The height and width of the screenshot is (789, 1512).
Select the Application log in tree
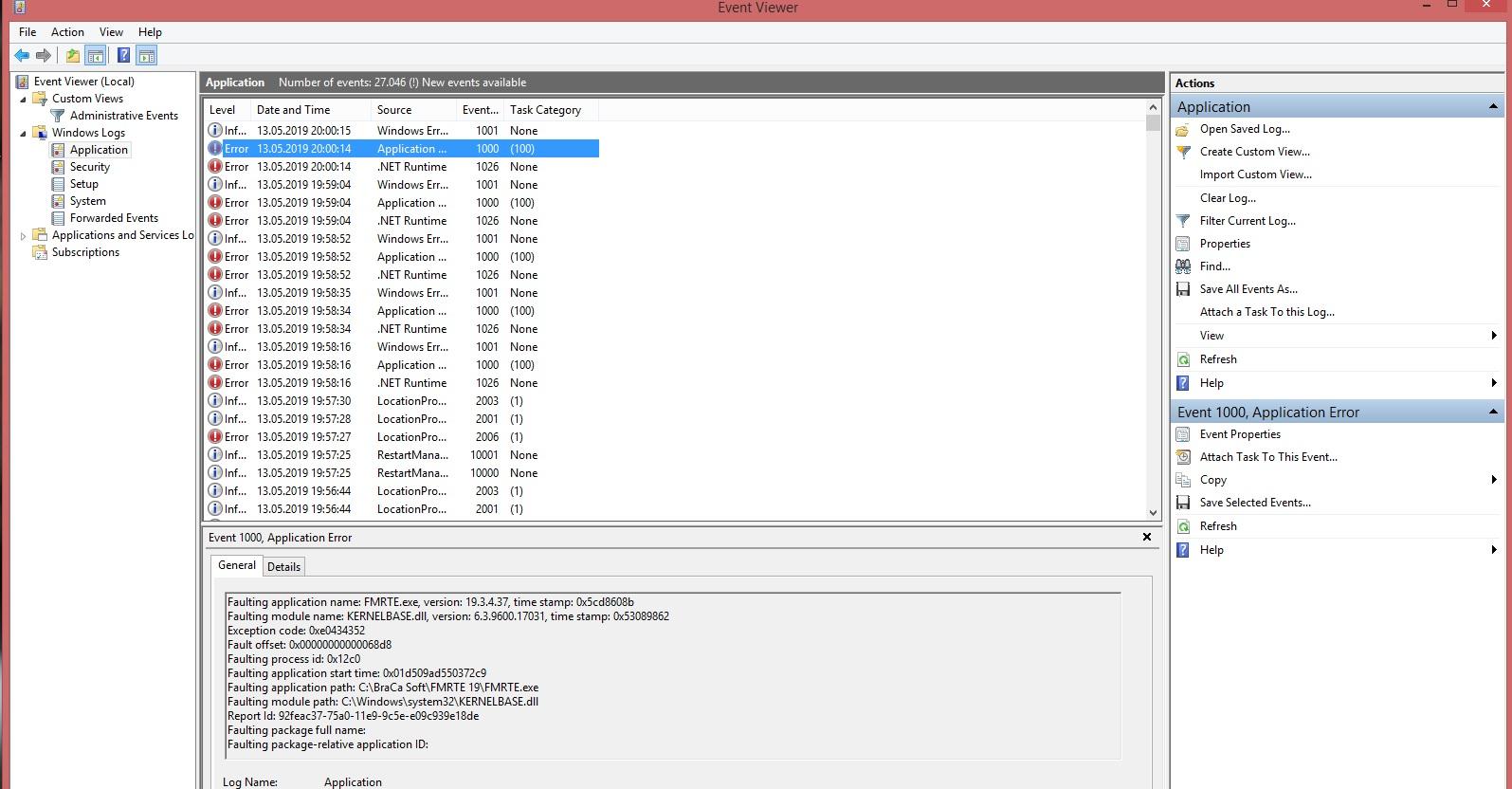(99, 150)
